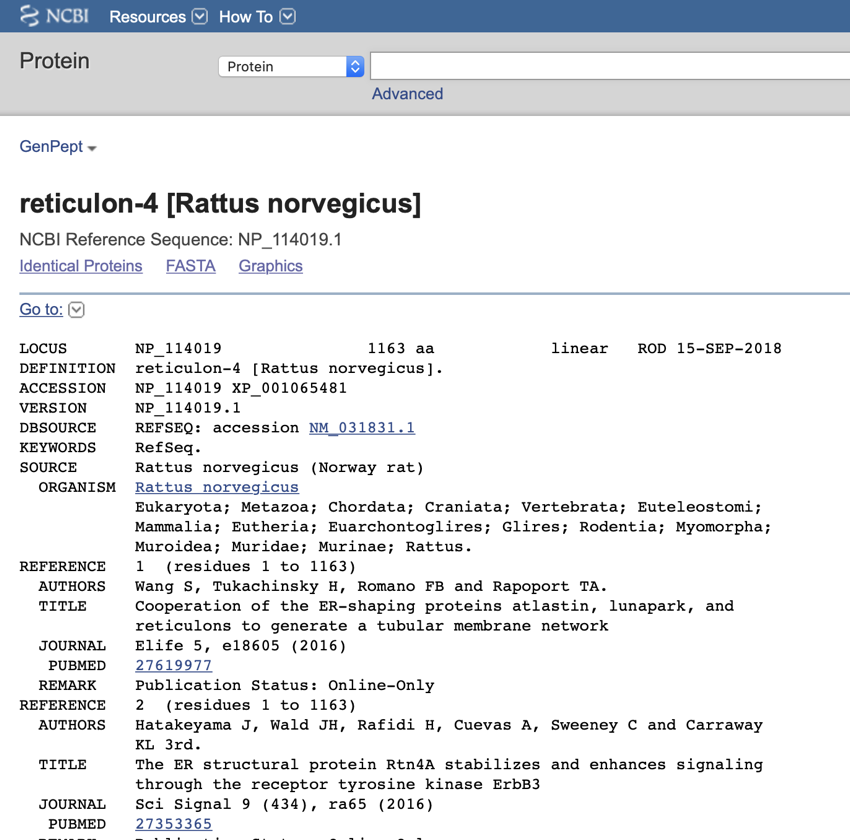Click into the search text field
Image resolution: width=850 pixels, height=840 pixels.
[610, 66]
